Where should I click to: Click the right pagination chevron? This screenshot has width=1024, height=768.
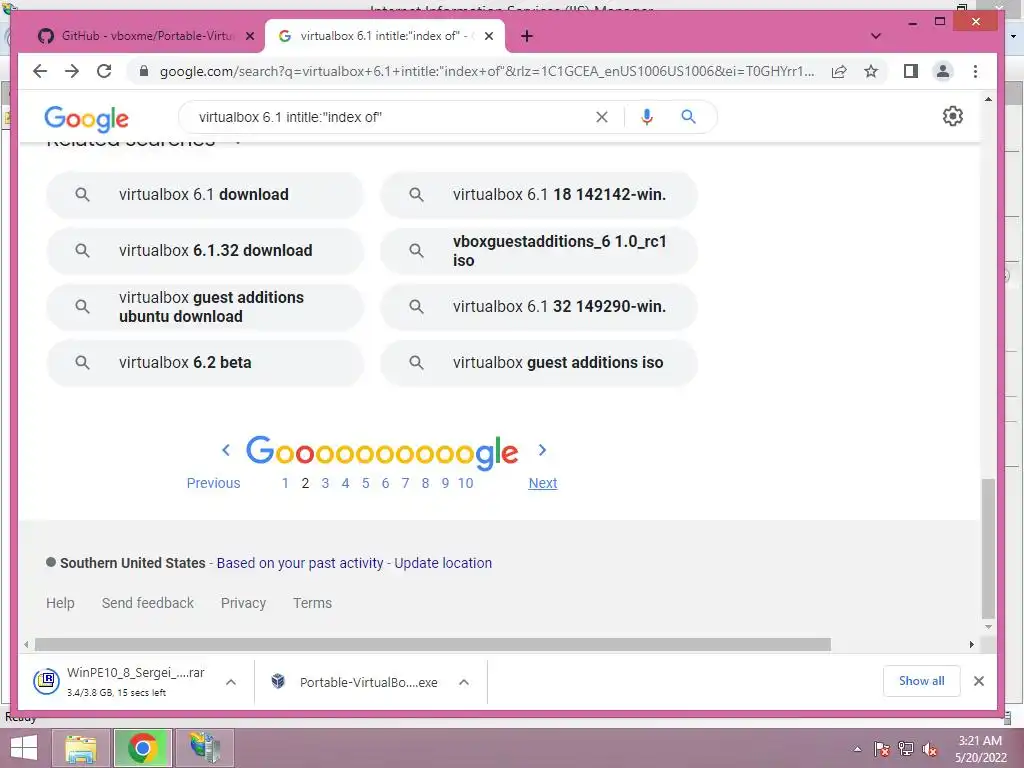tap(542, 450)
